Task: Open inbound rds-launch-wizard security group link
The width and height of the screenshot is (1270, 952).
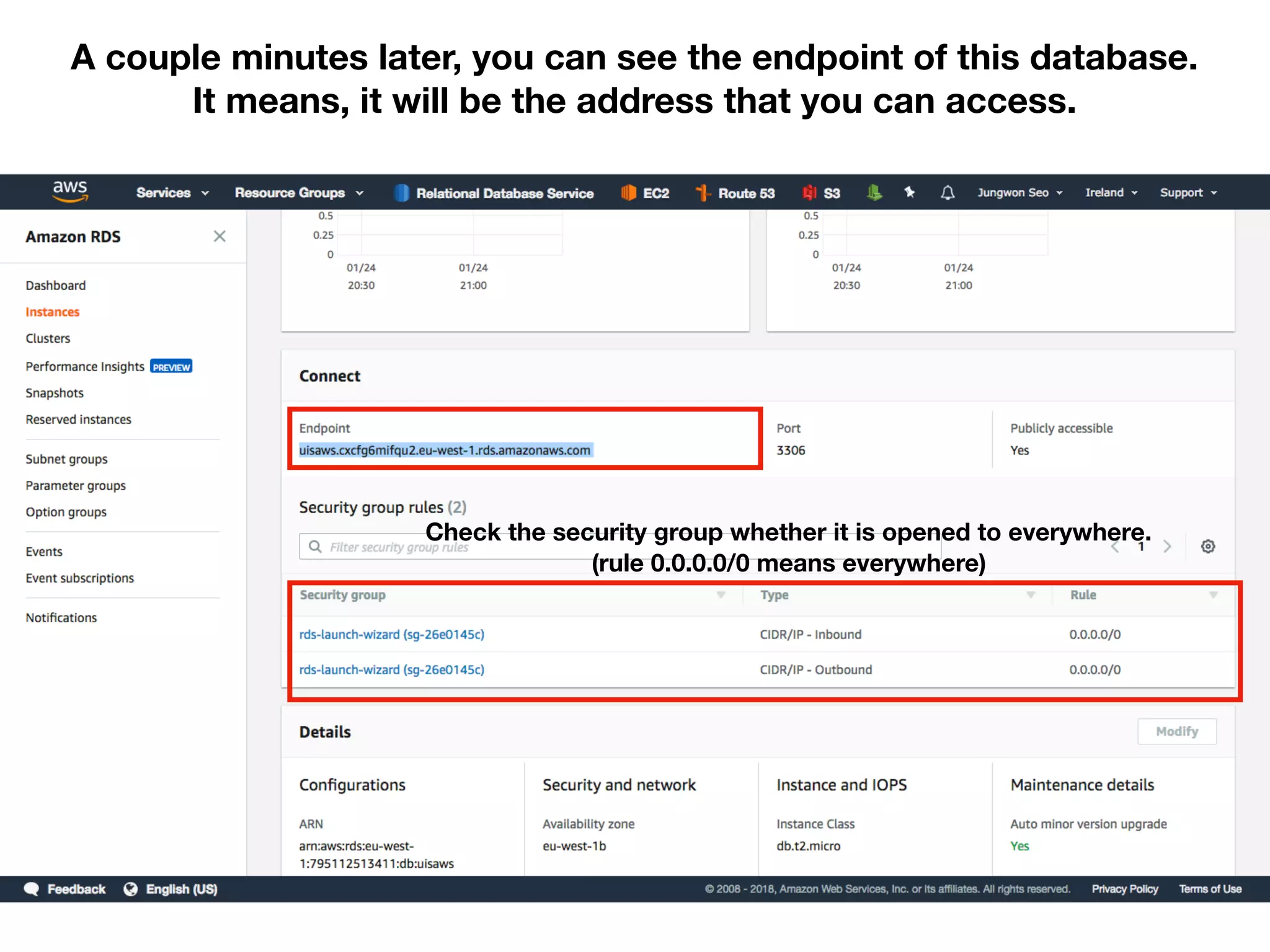Action: click(x=392, y=635)
